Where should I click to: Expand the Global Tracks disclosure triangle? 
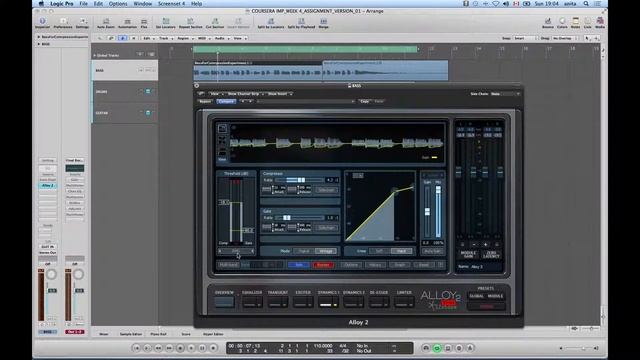[x=95, y=55]
